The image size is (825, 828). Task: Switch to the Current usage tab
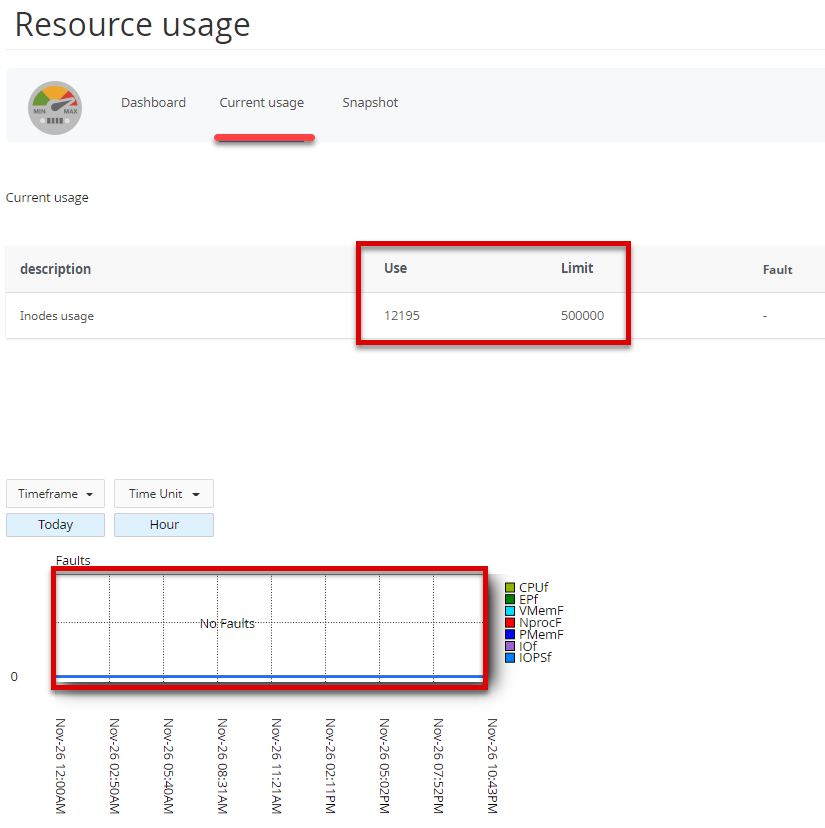[x=262, y=103]
